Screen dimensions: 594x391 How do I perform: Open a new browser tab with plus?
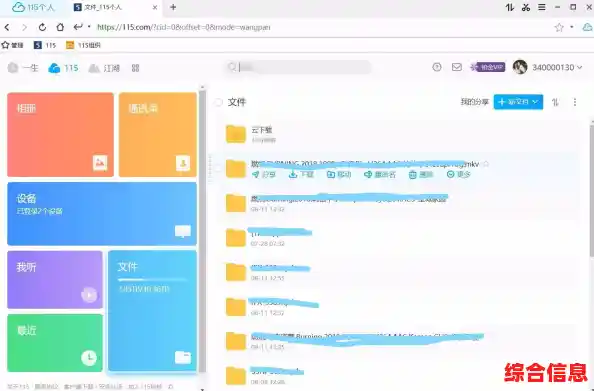(x=173, y=7)
